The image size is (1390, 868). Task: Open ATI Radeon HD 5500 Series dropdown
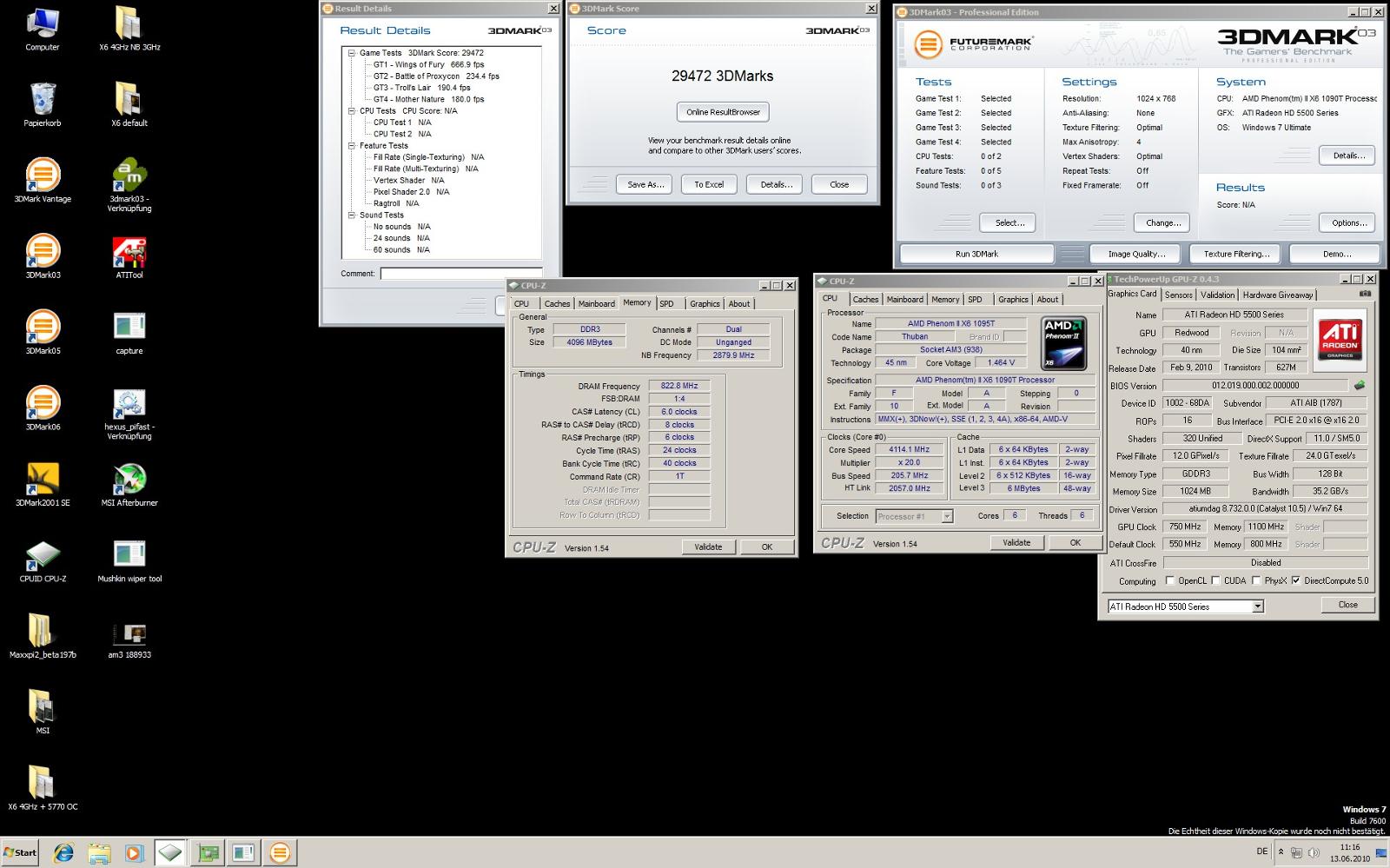[1257, 606]
